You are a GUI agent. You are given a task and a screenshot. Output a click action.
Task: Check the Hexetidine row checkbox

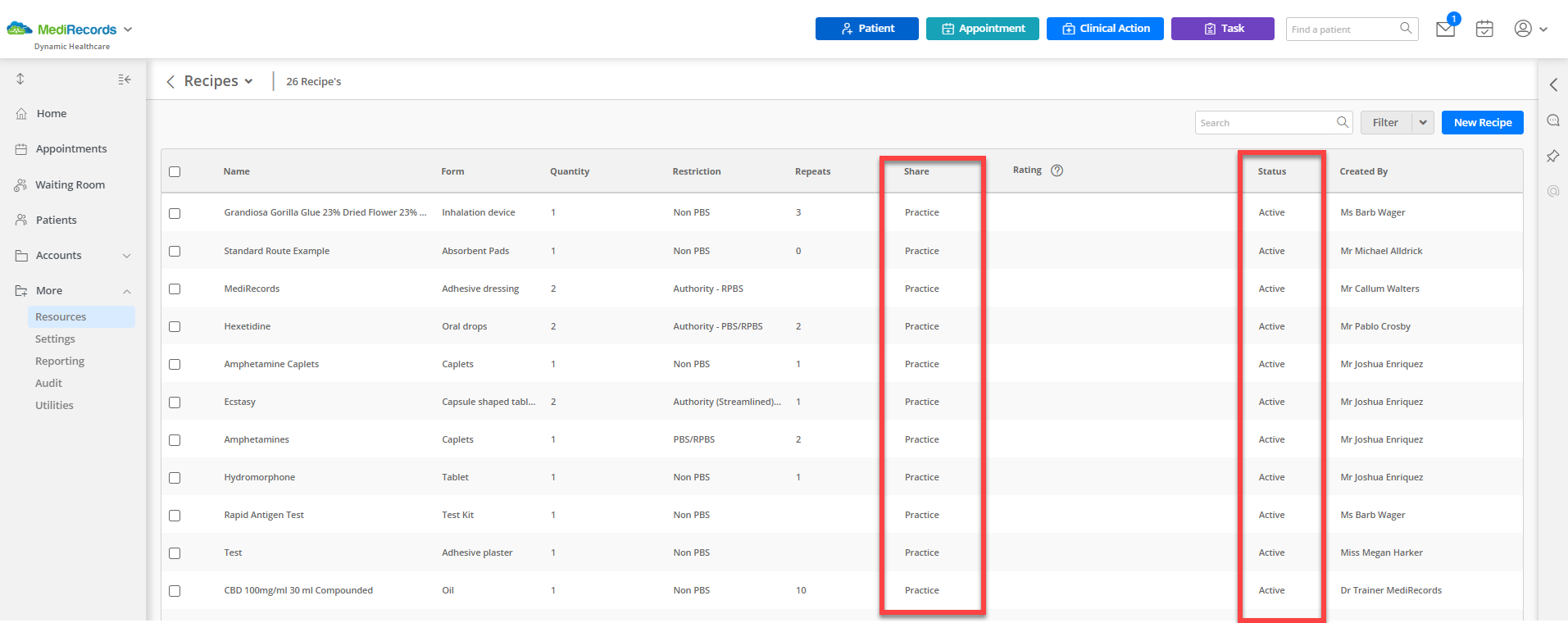coord(175,326)
